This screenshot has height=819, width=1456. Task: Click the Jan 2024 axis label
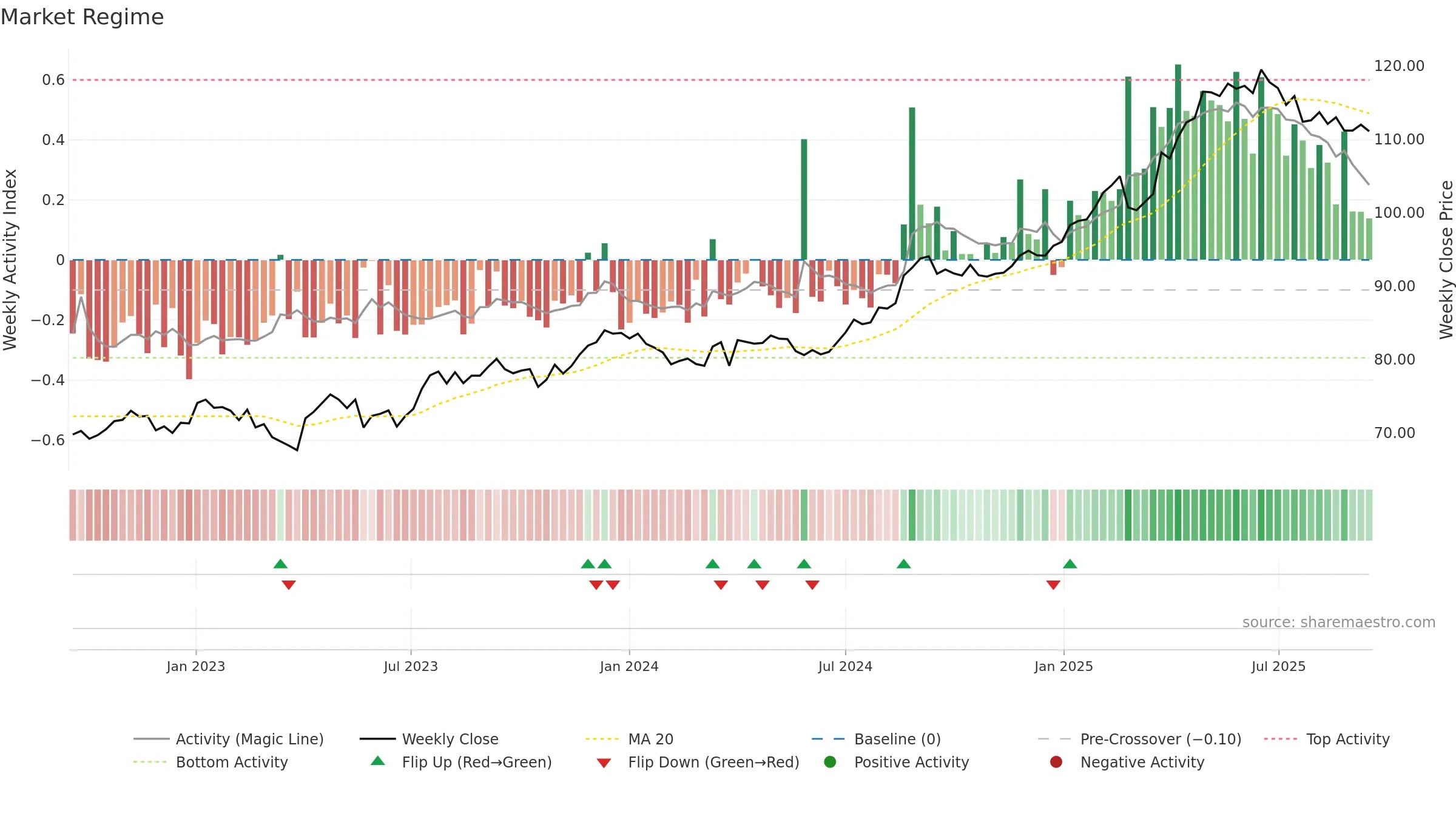point(629,666)
